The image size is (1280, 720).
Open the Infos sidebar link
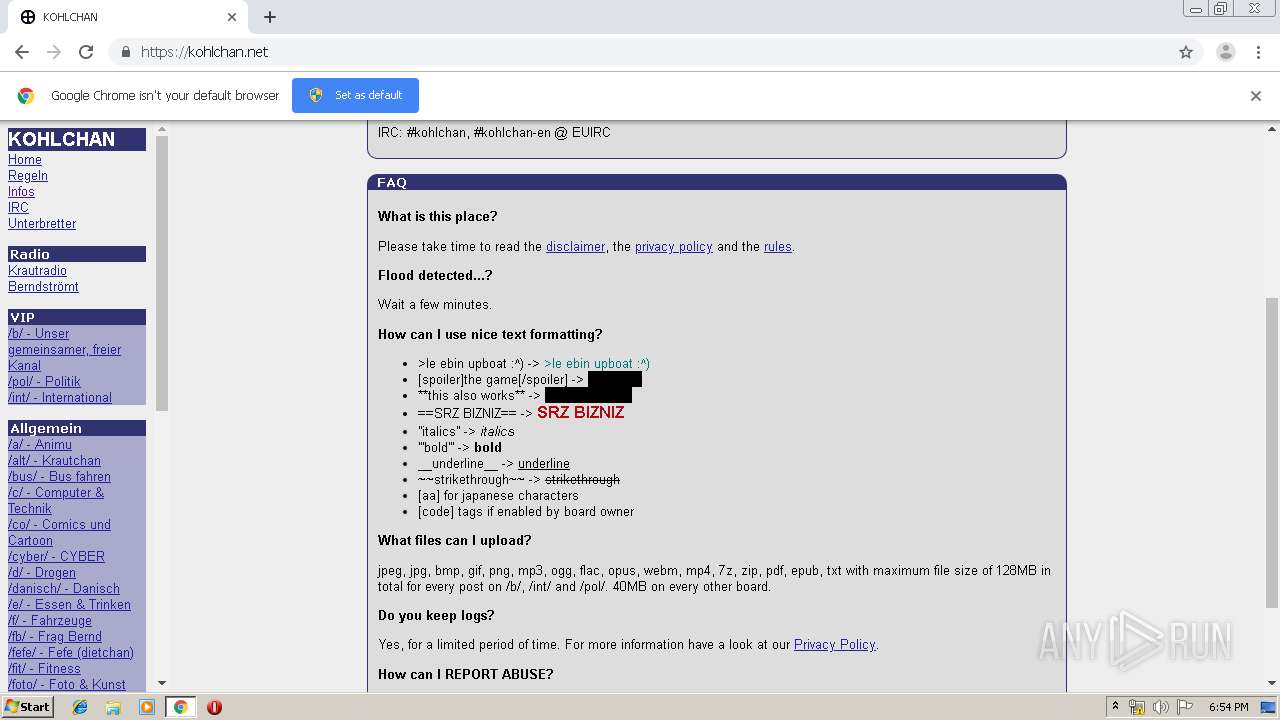pos(21,192)
